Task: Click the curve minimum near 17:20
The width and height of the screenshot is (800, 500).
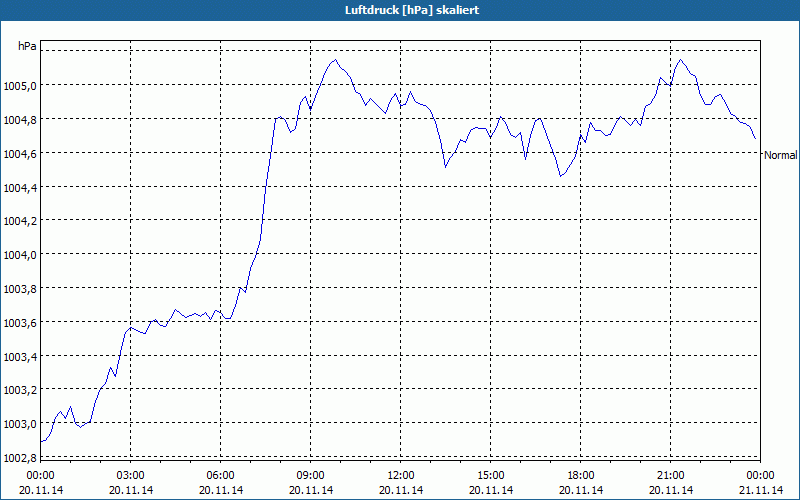Action: [x=560, y=176]
